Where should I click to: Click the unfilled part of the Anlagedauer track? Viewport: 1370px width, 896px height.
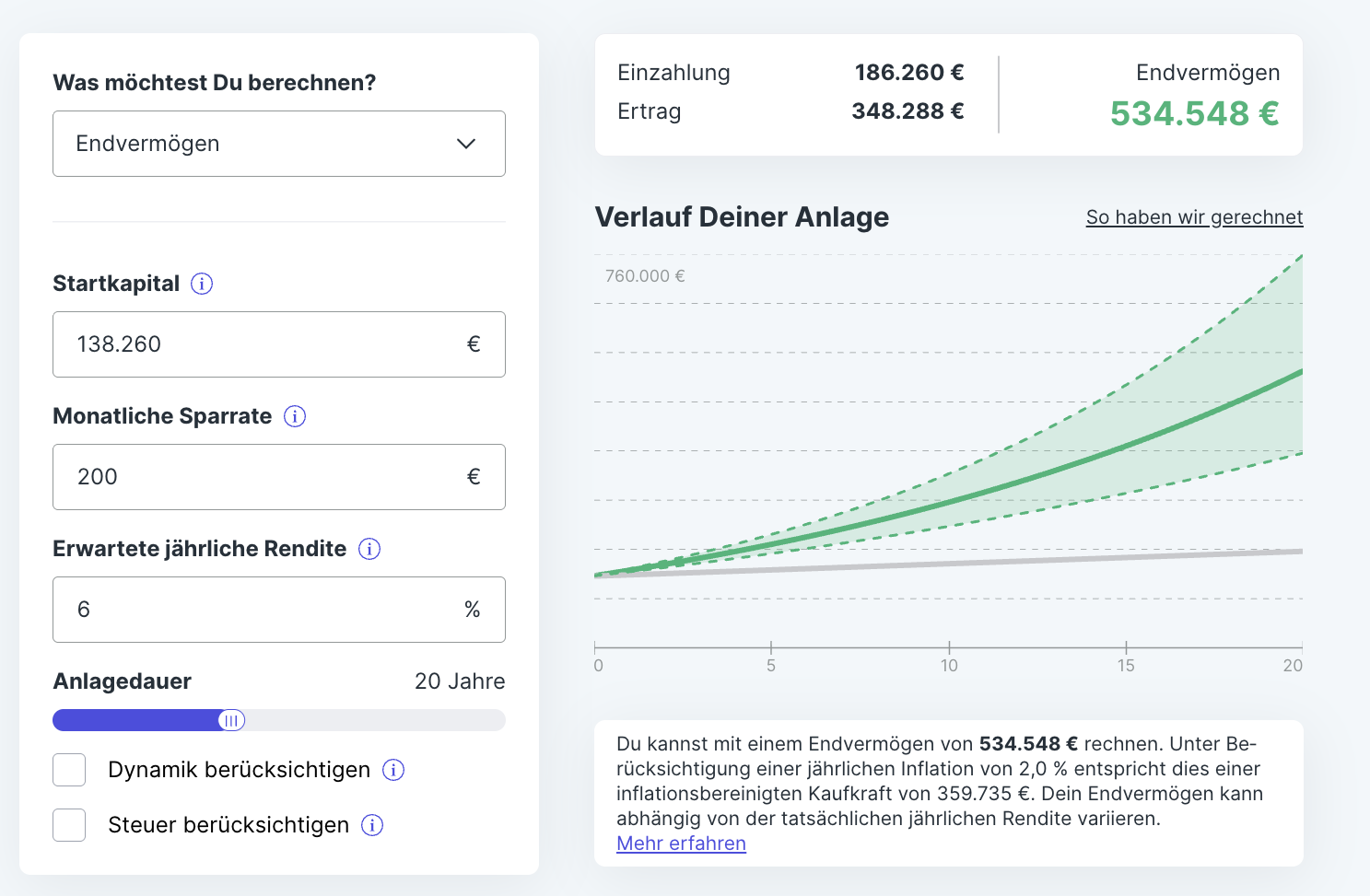(375, 720)
